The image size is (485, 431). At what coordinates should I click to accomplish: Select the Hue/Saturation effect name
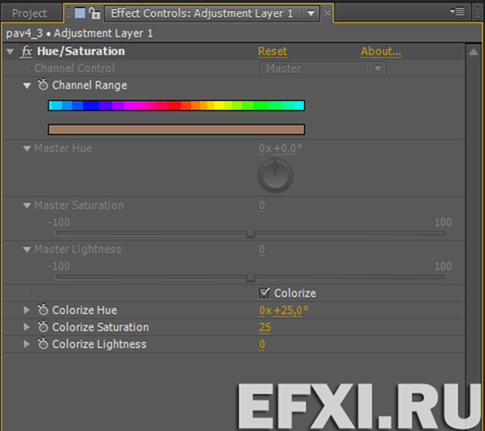(x=81, y=51)
